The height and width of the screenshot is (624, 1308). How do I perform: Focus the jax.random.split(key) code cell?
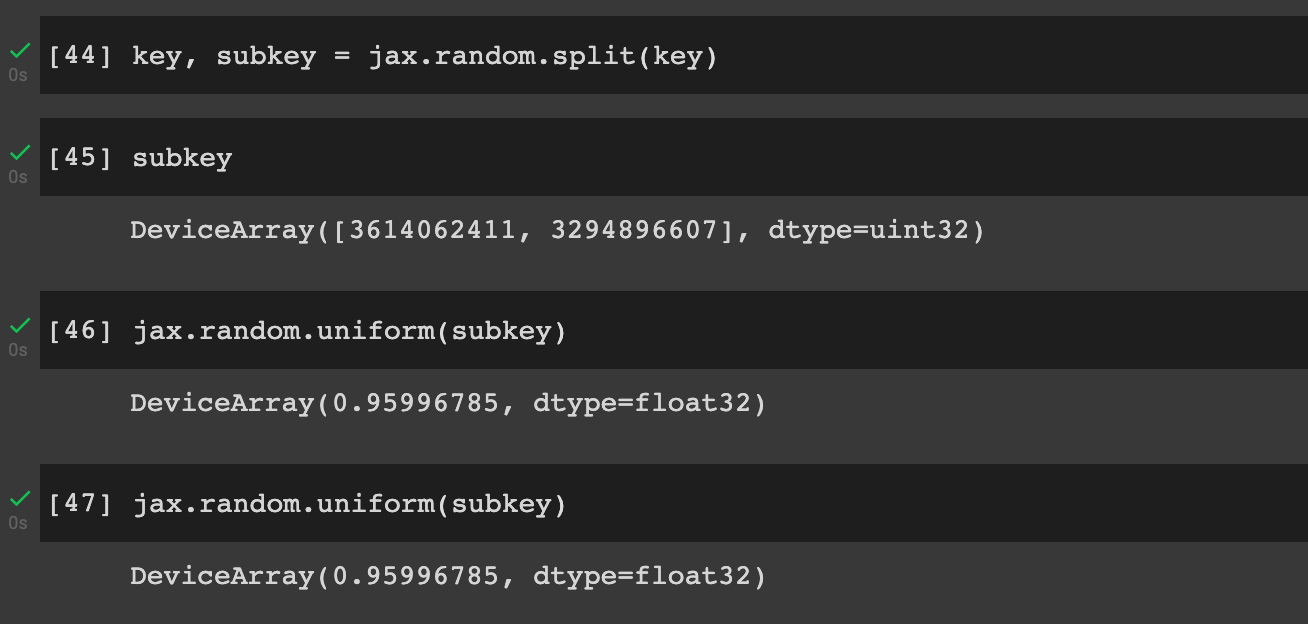(674, 56)
